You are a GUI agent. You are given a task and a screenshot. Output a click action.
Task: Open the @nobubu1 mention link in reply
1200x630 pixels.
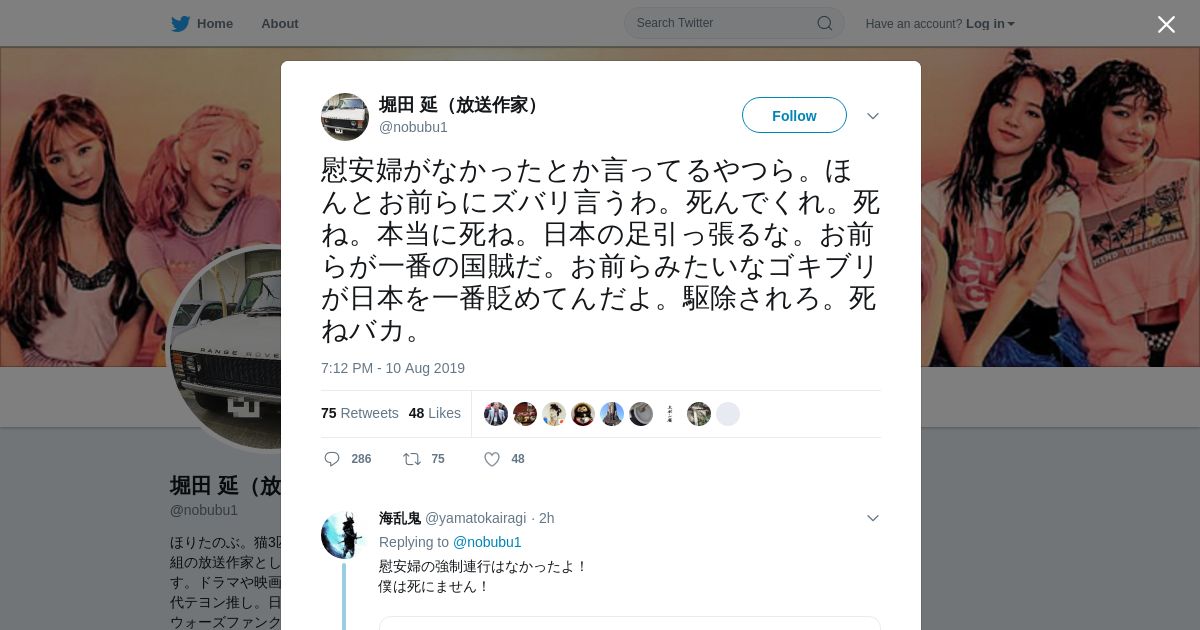pyautogui.click(x=487, y=542)
